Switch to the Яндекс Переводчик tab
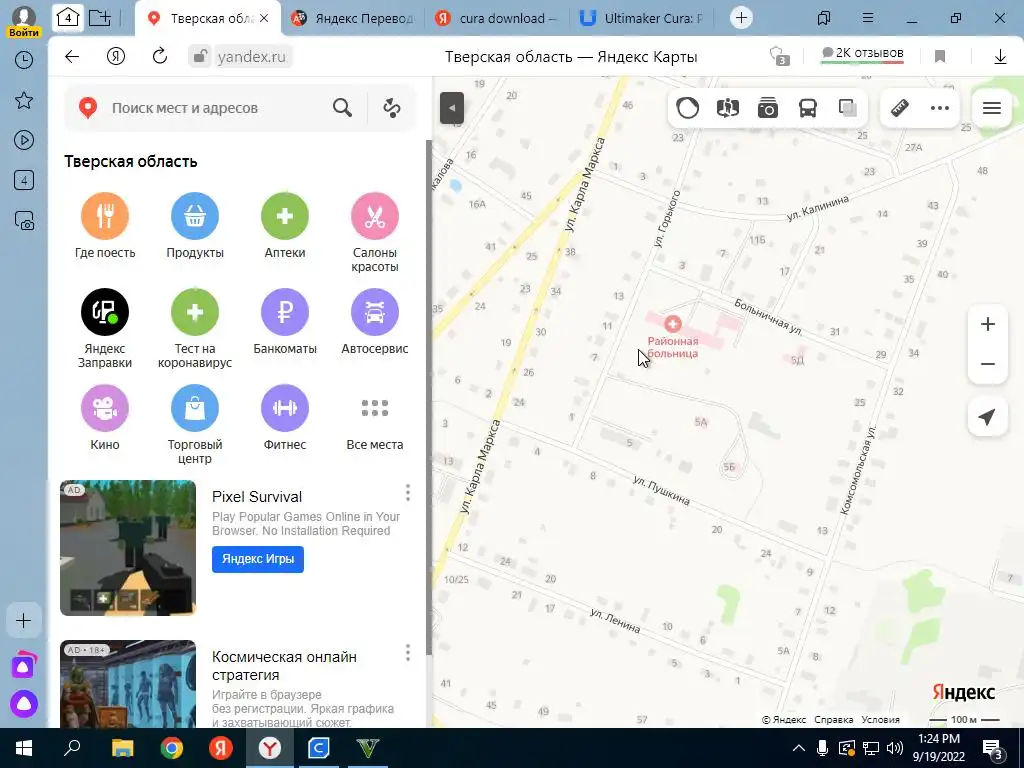This screenshot has width=1024, height=768. [x=353, y=18]
